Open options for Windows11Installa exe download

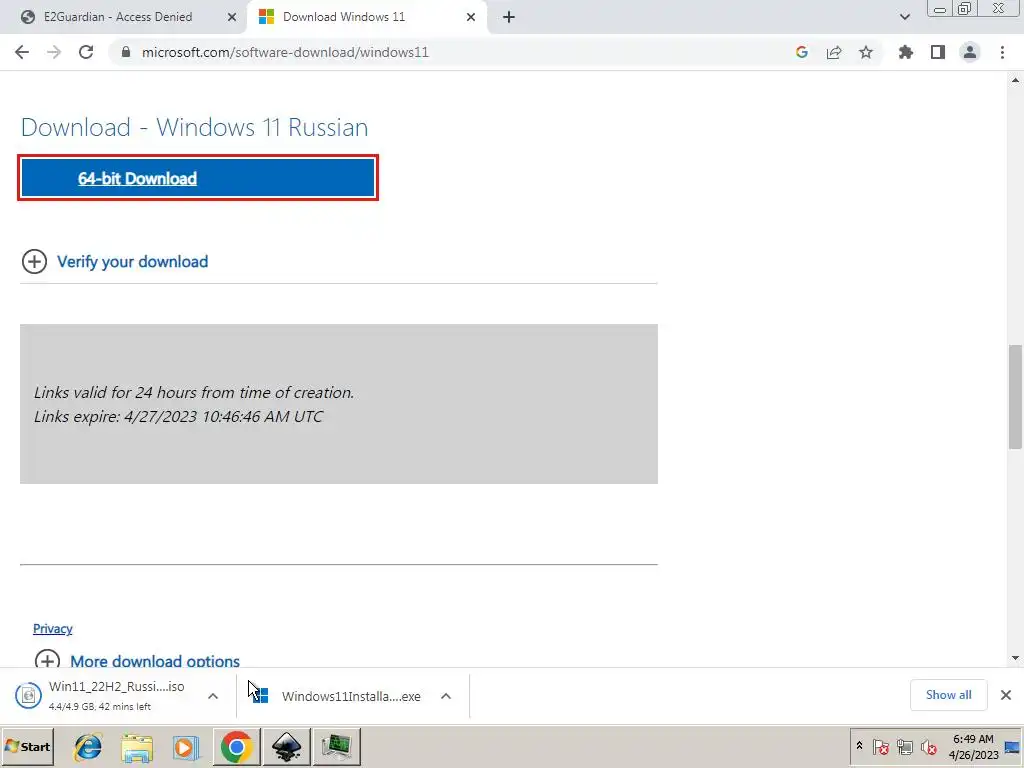tap(446, 696)
